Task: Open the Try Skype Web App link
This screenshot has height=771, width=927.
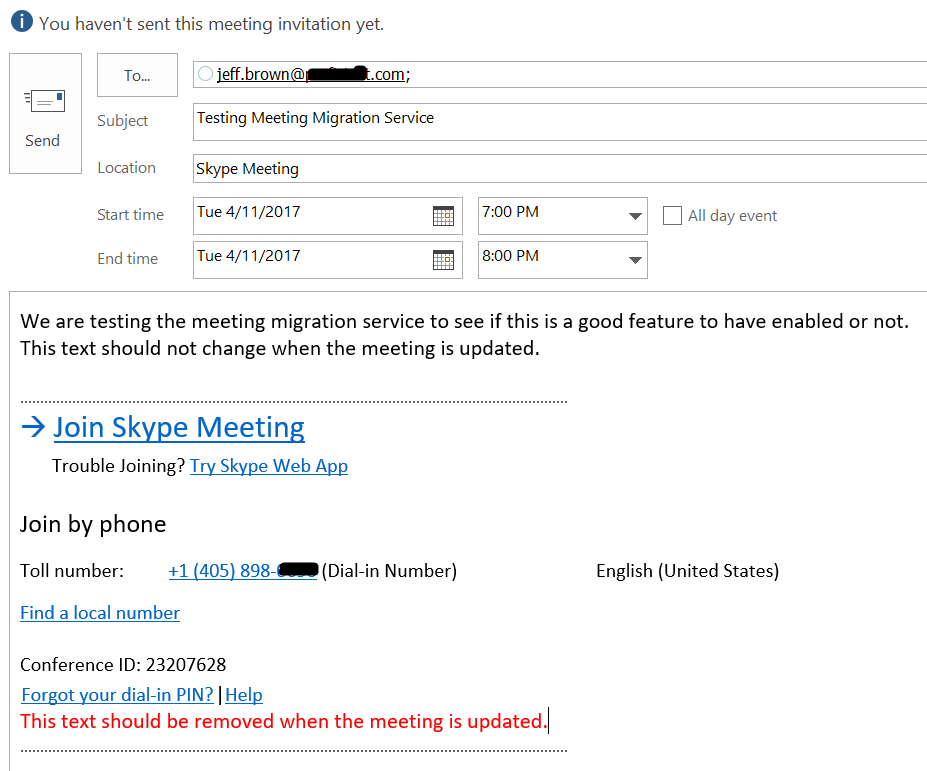Action: [x=269, y=466]
